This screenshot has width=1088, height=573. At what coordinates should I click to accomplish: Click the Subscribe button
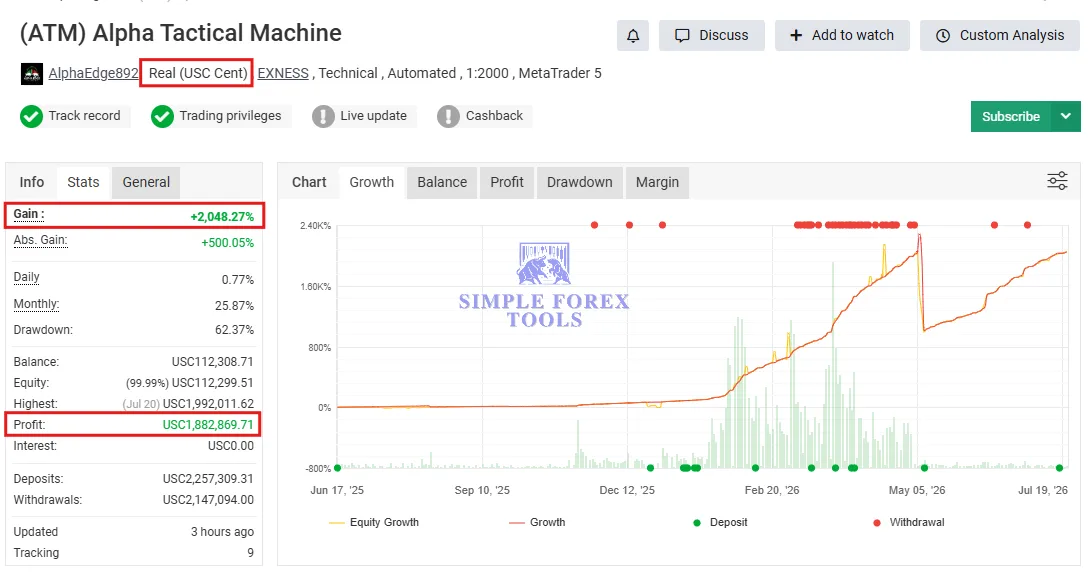(x=1011, y=117)
